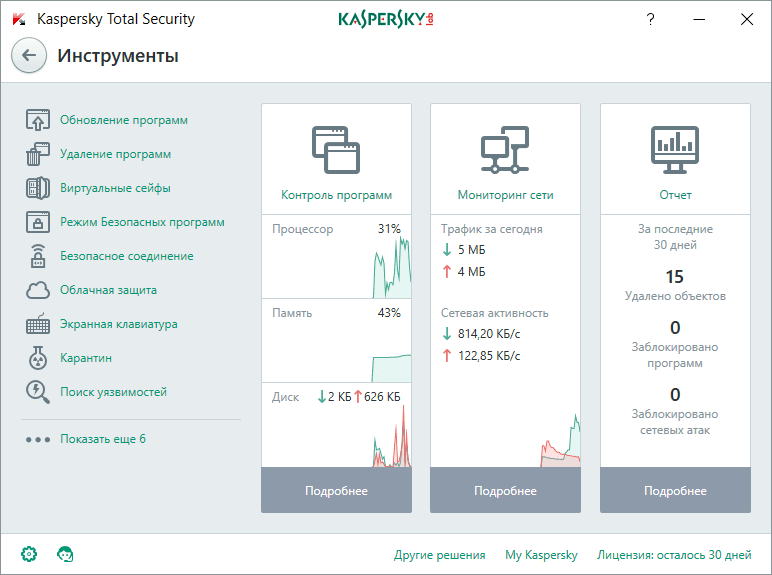Open the Безопасное соединение link
The image size is (772, 575).
127,256
